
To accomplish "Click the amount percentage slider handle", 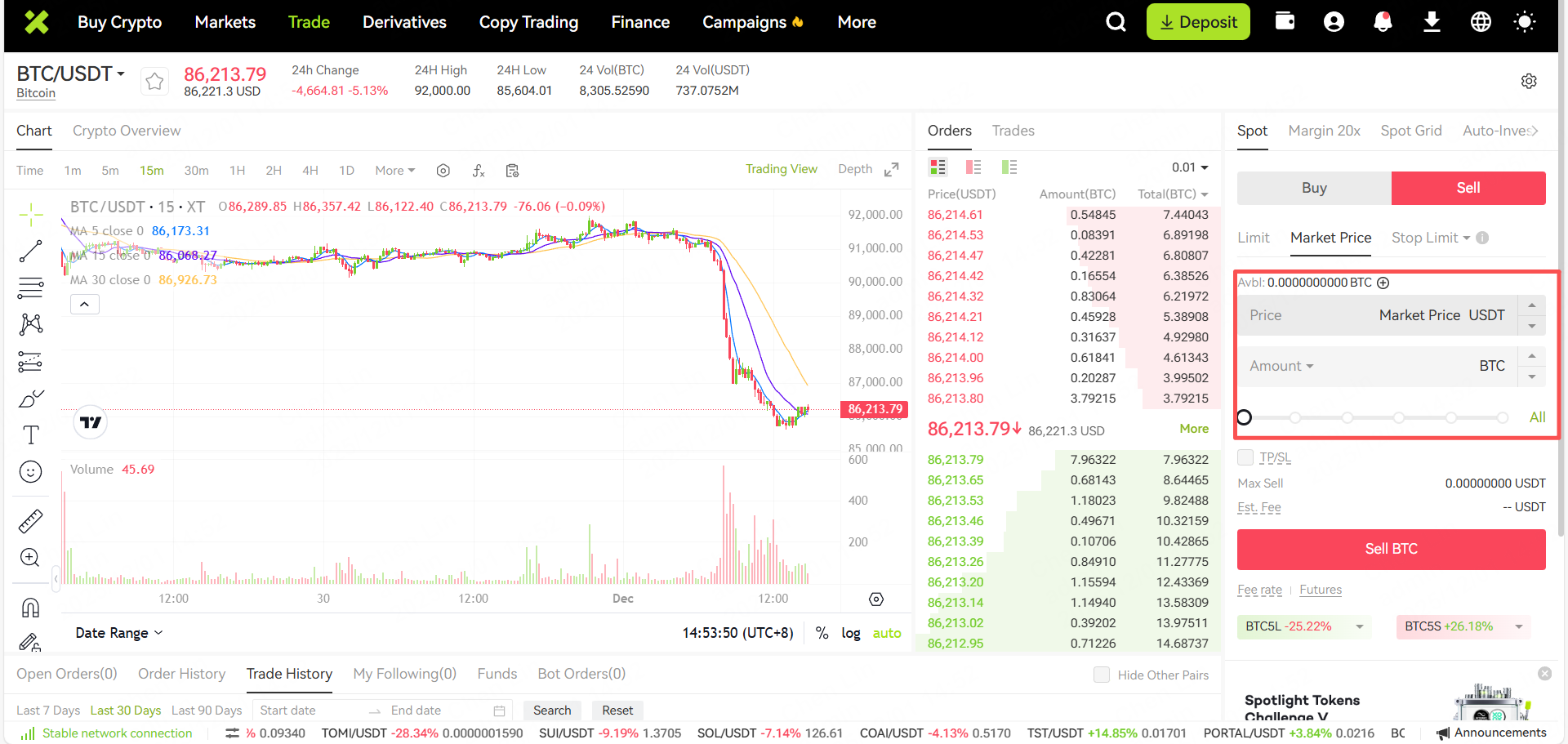I will coord(1244,417).
